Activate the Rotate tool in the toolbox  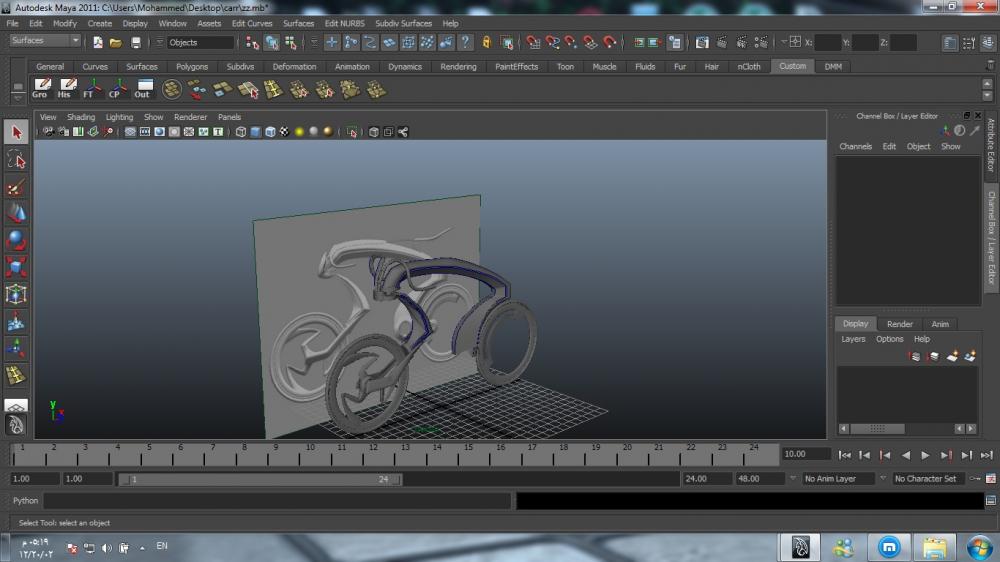16,240
